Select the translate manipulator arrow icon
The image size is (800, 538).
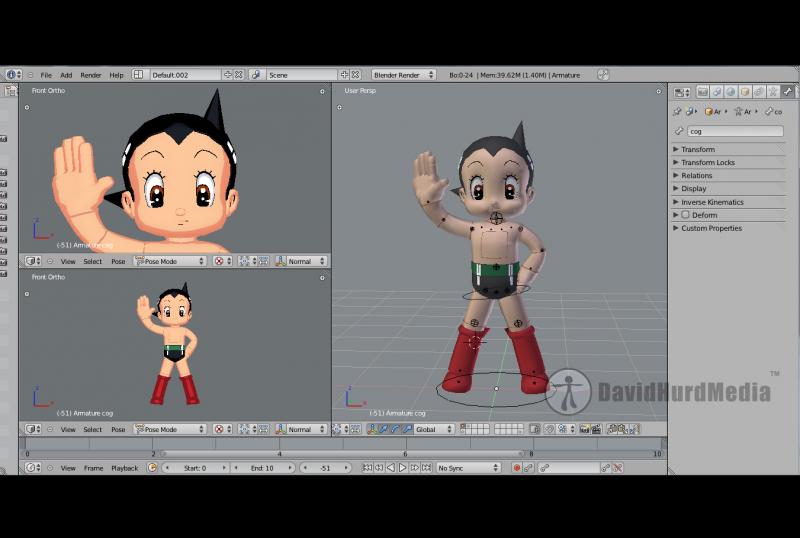[x=384, y=429]
